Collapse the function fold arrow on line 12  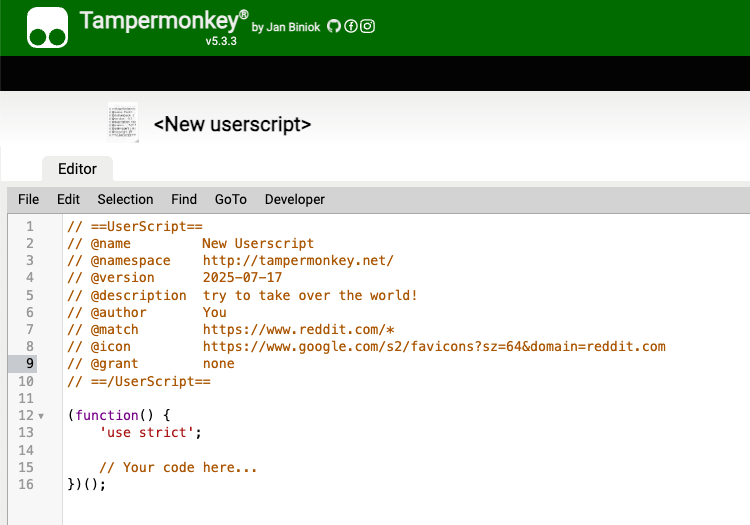pos(41,416)
